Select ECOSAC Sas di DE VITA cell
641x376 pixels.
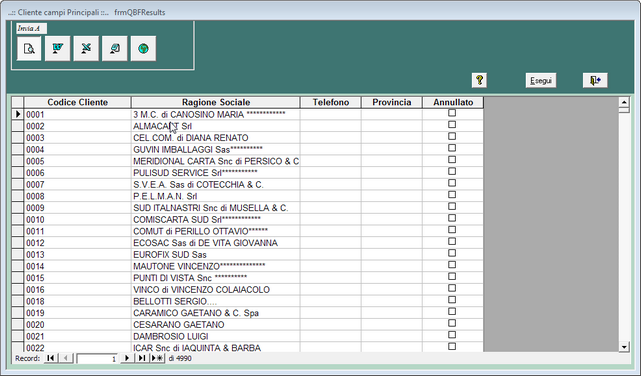[215, 243]
